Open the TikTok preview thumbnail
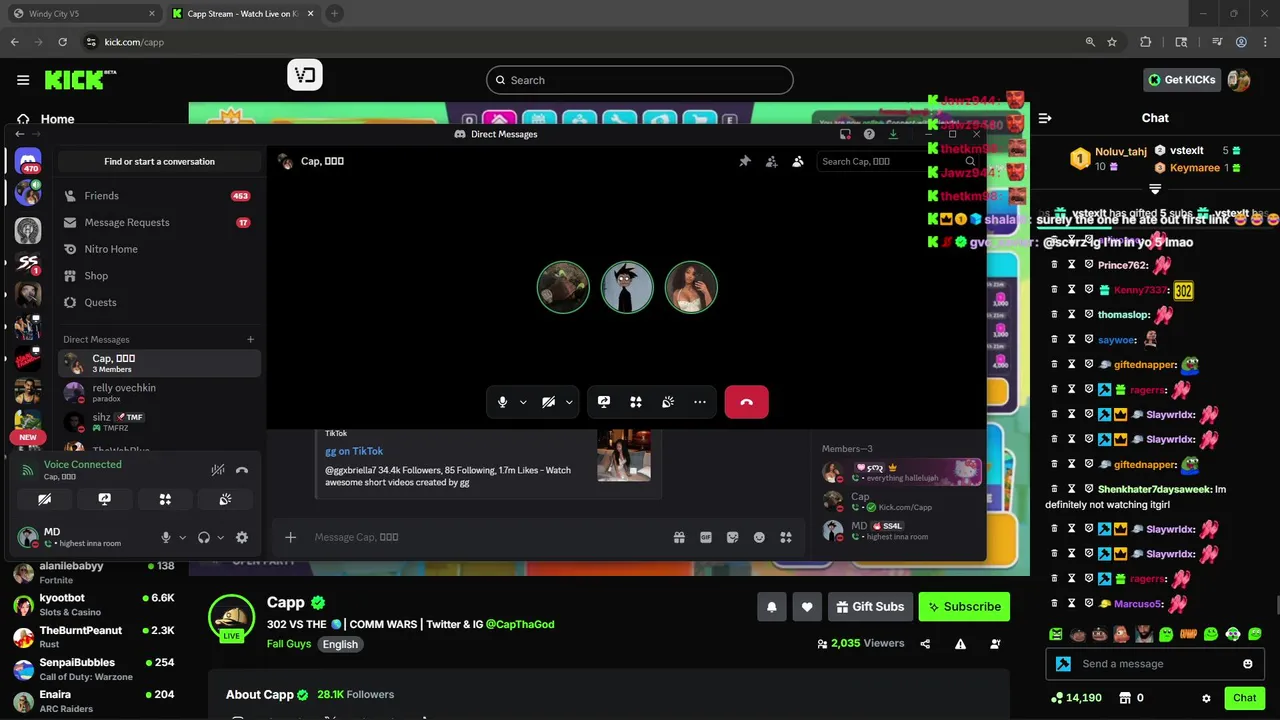This screenshot has height=720, width=1280. pyautogui.click(x=624, y=455)
